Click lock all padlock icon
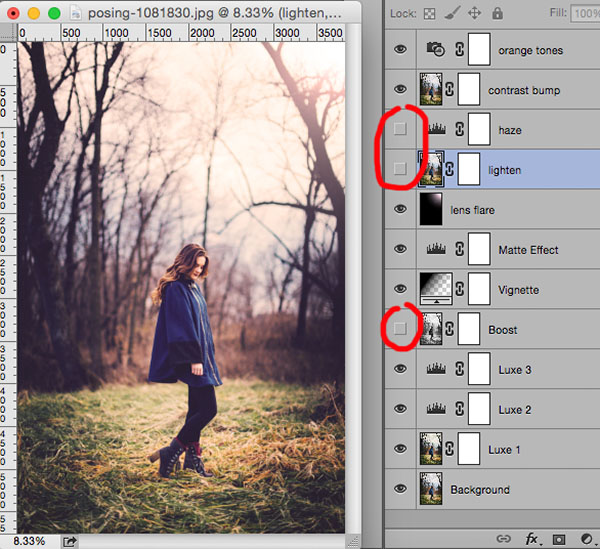 pyautogui.click(x=497, y=13)
